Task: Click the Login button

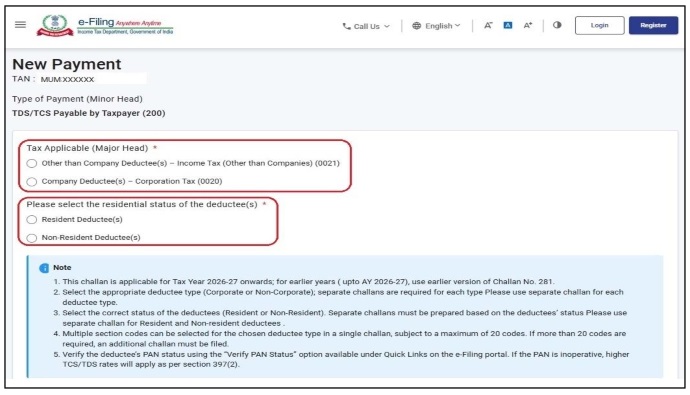Action: 599,26
